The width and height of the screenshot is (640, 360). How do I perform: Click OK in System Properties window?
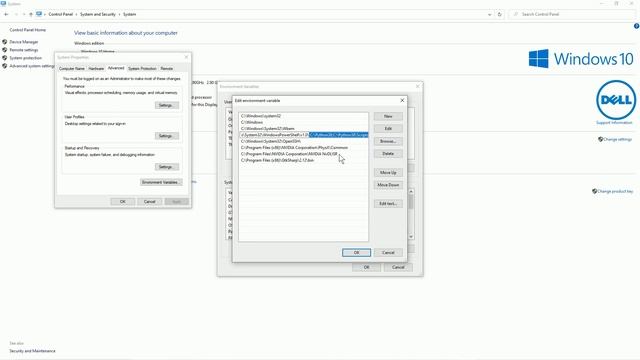pos(122,202)
